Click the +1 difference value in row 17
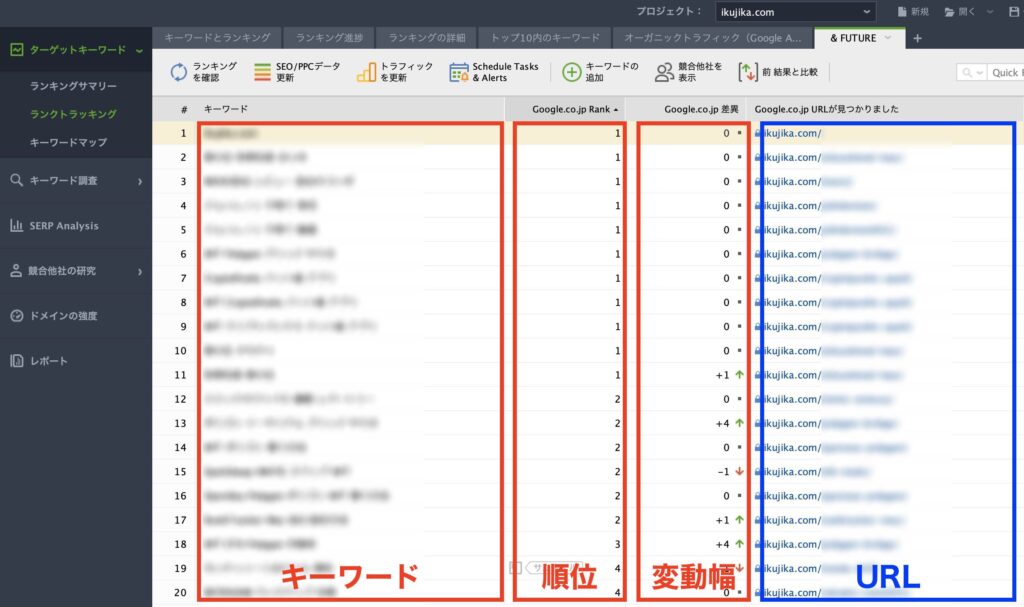 722,520
